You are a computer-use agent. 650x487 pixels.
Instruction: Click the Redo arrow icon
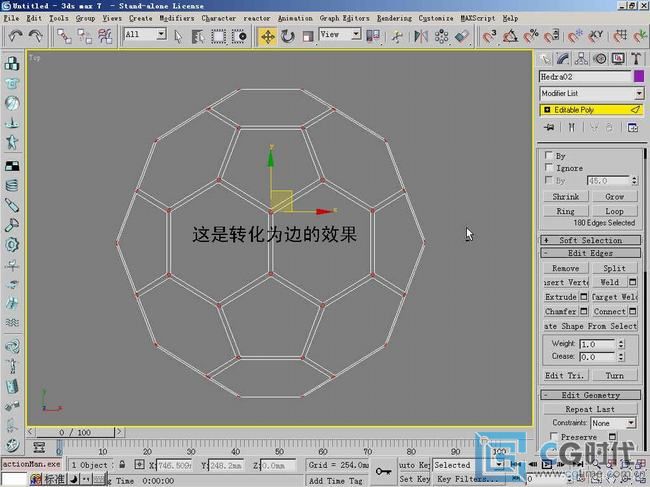[36, 36]
